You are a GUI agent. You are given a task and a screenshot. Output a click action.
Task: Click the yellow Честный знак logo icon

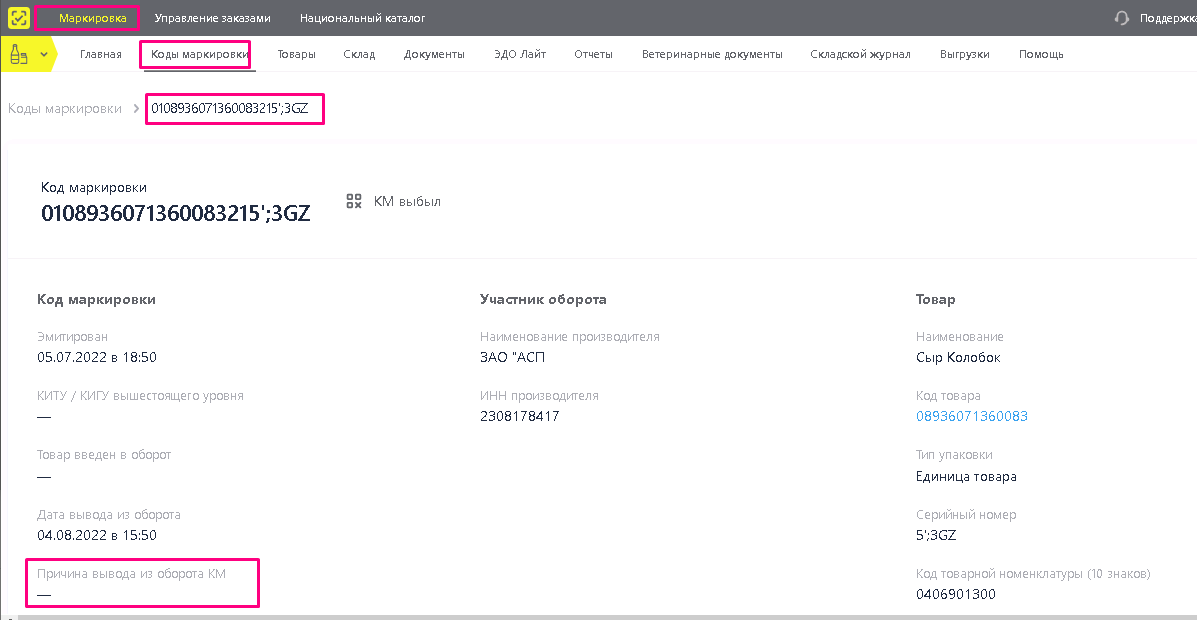(19, 18)
